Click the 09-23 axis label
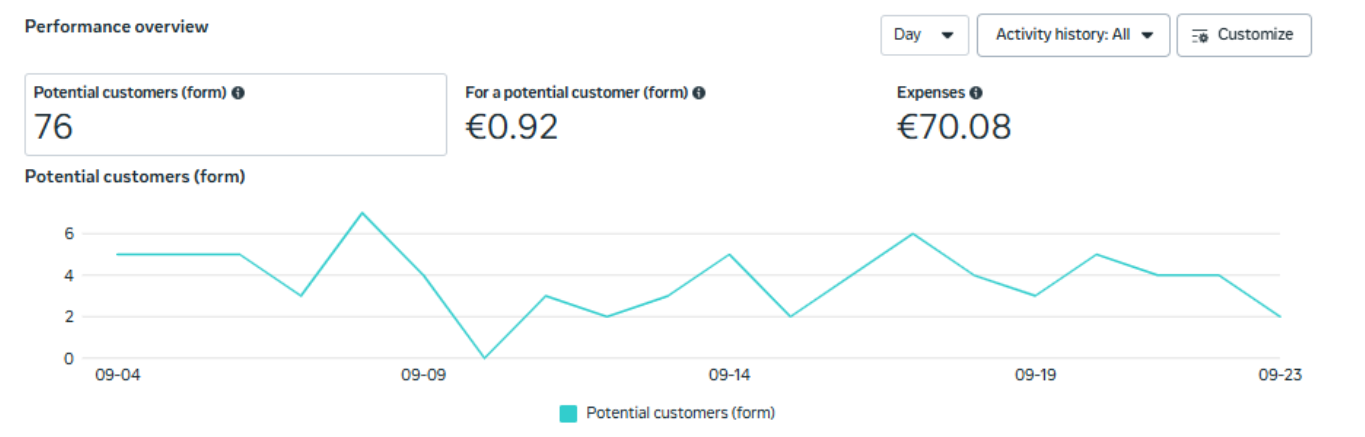Viewport: 1365px width, 437px height. pyautogui.click(x=1279, y=376)
